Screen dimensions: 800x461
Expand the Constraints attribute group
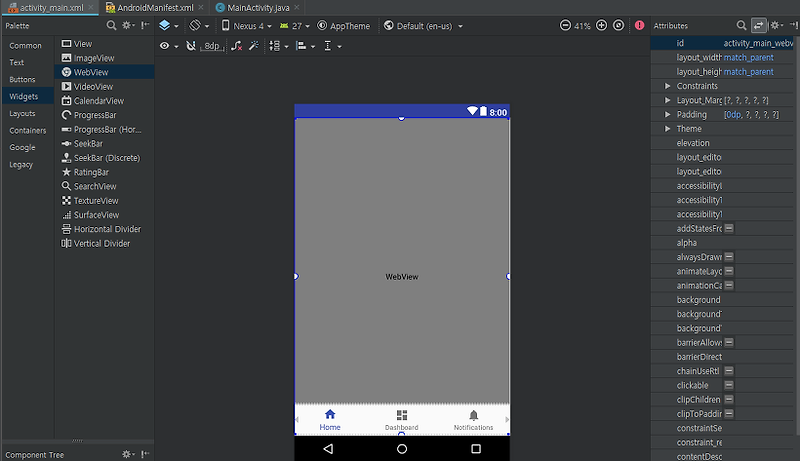(x=667, y=86)
